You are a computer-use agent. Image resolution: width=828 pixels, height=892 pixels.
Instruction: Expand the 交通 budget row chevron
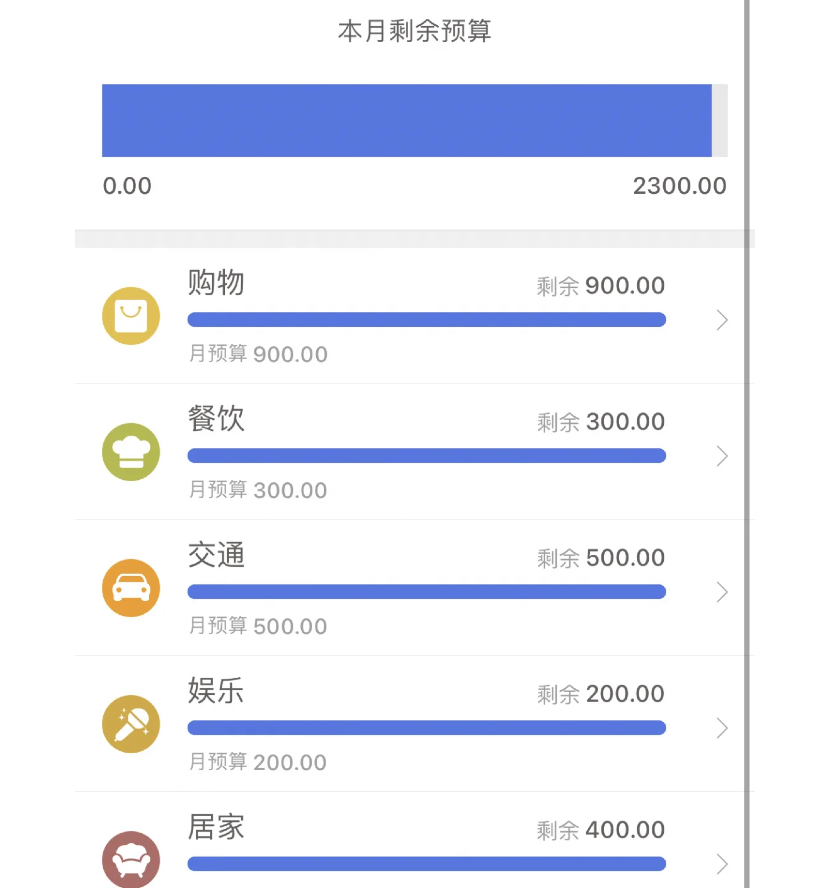point(722,592)
